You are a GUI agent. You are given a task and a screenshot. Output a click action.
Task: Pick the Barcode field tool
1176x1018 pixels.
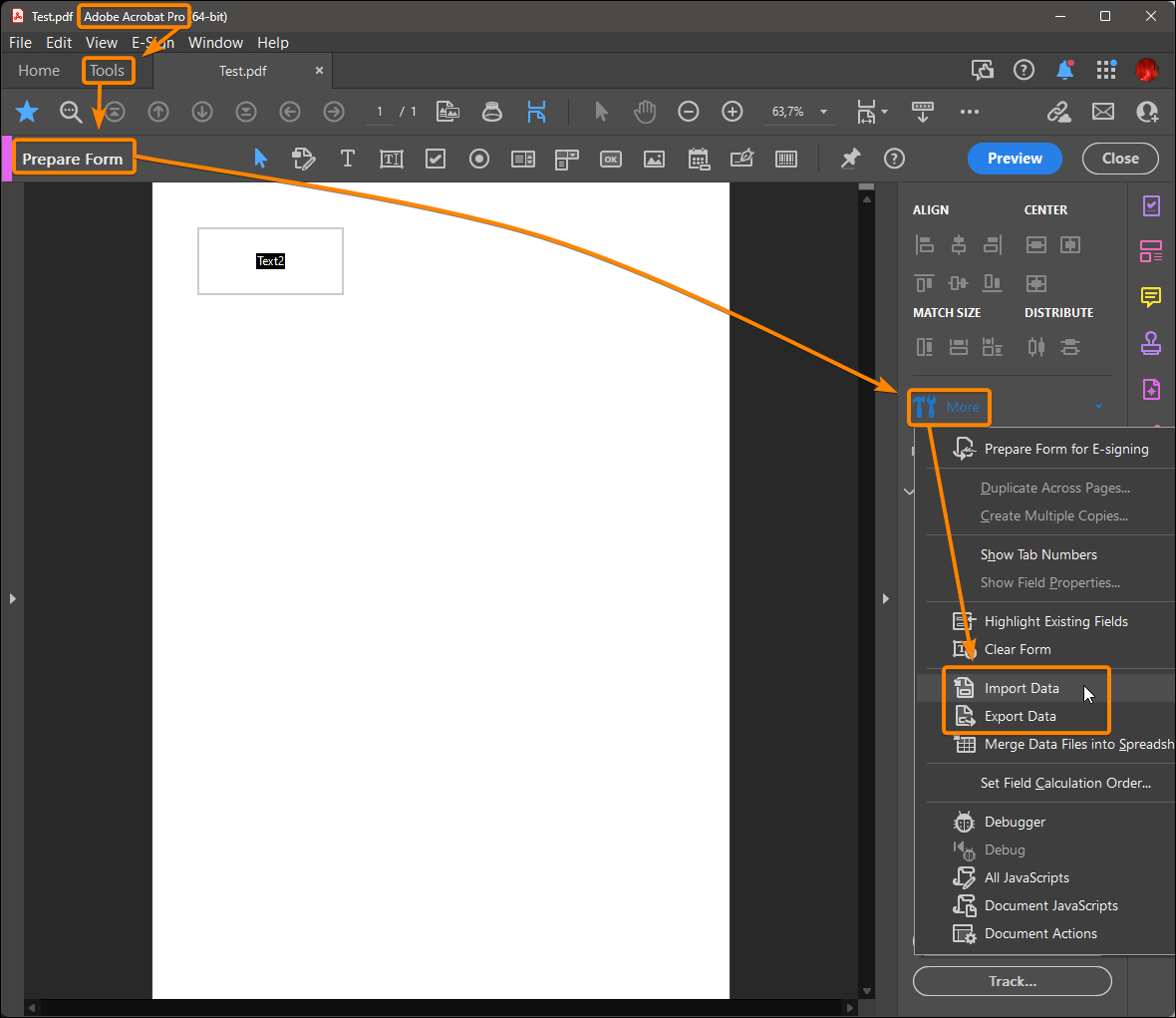[x=786, y=159]
